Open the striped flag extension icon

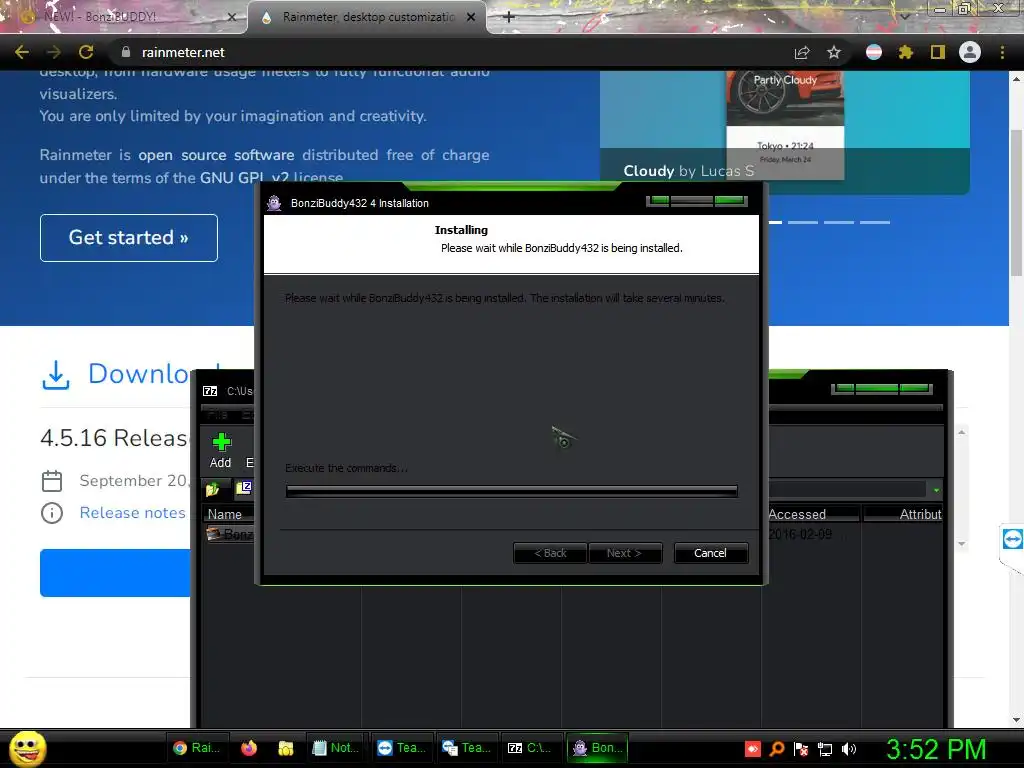point(874,52)
